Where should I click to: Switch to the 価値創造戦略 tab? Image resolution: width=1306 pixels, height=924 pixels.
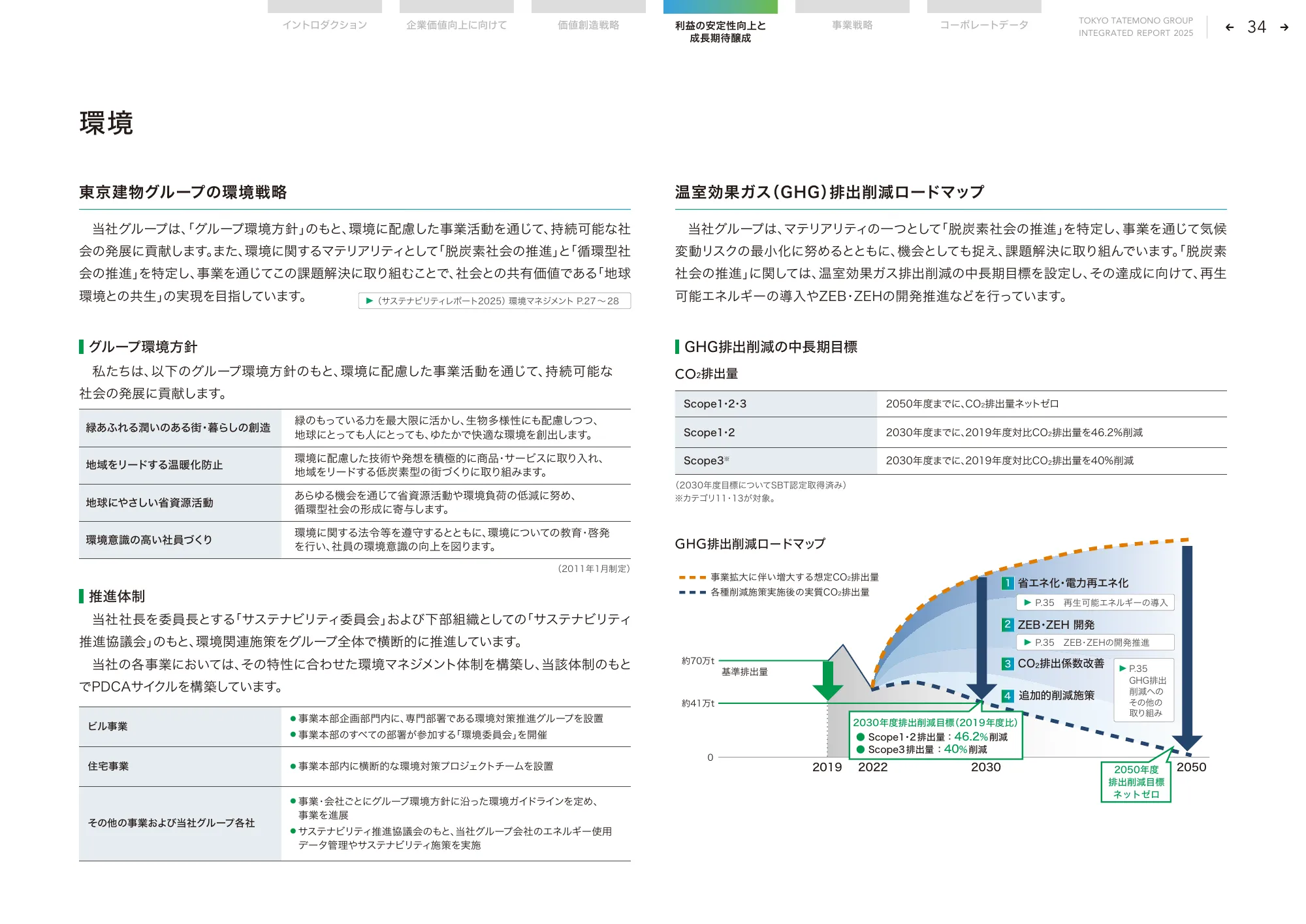(x=588, y=25)
